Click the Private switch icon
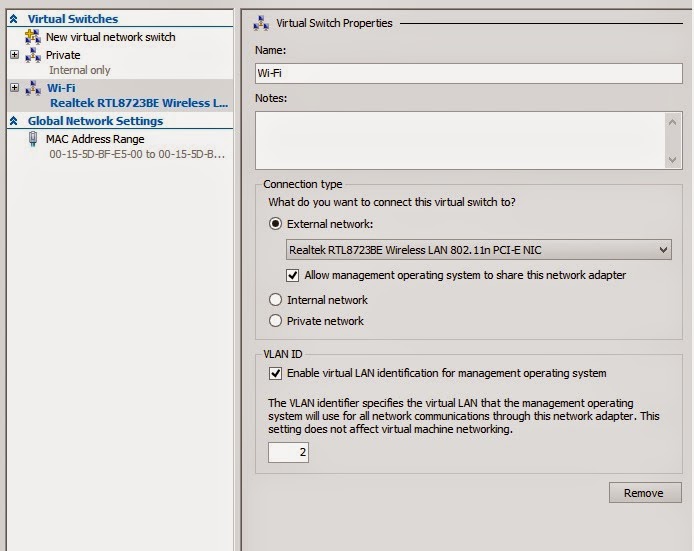The image size is (694, 551). coord(32,55)
